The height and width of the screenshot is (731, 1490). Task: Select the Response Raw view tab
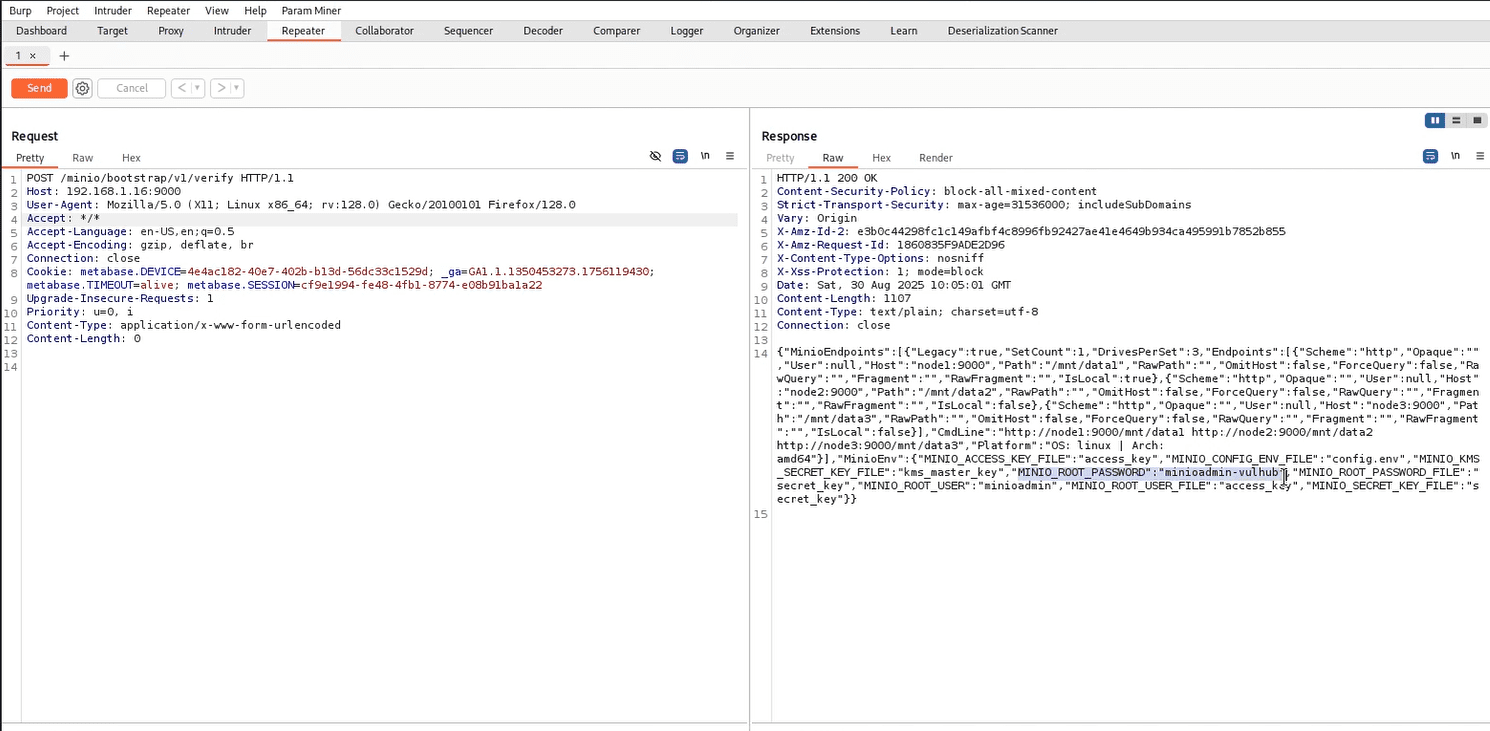point(833,158)
